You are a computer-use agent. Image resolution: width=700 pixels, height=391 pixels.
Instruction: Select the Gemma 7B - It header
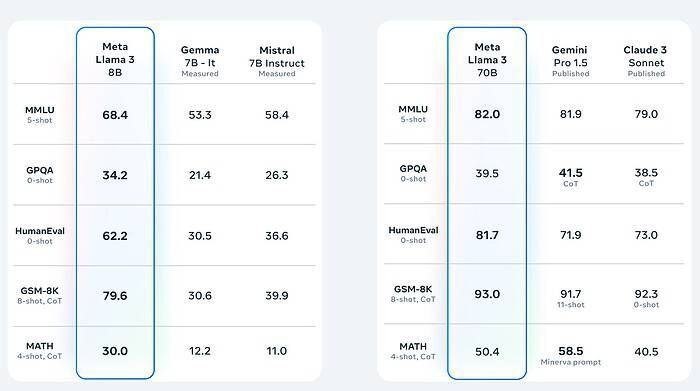click(200, 61)
